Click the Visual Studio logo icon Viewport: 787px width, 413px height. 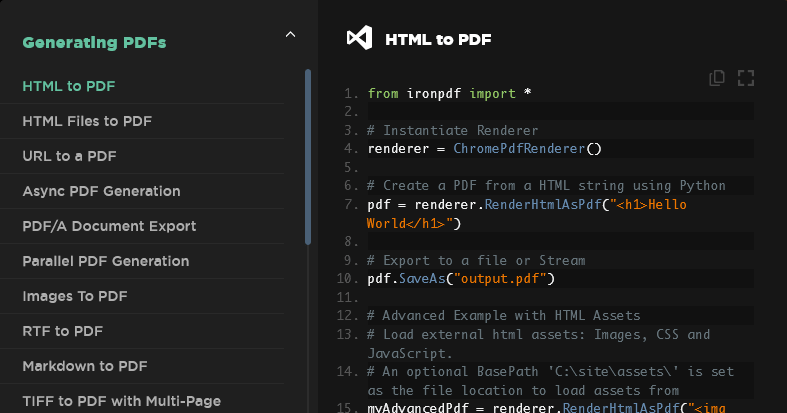[x=359, y=38]
